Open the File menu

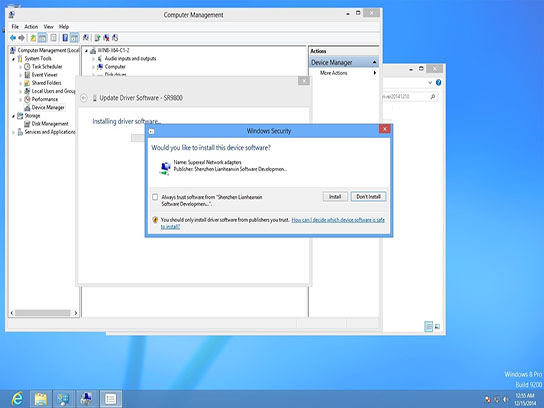15,27
